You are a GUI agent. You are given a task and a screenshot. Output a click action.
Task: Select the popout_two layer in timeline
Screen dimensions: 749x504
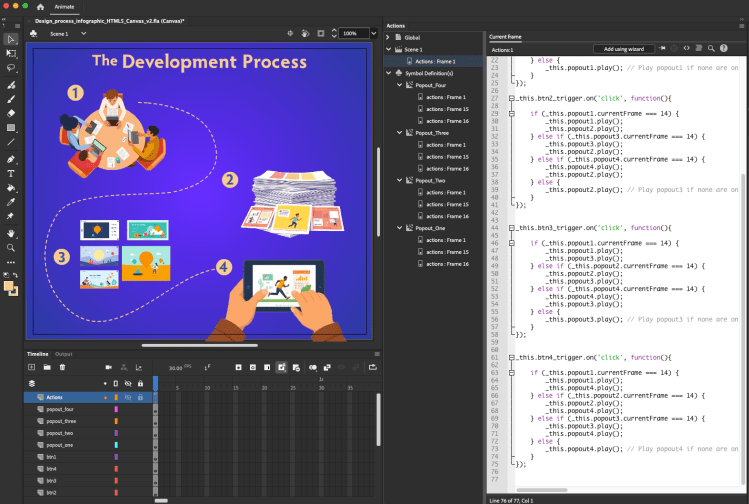60,433
